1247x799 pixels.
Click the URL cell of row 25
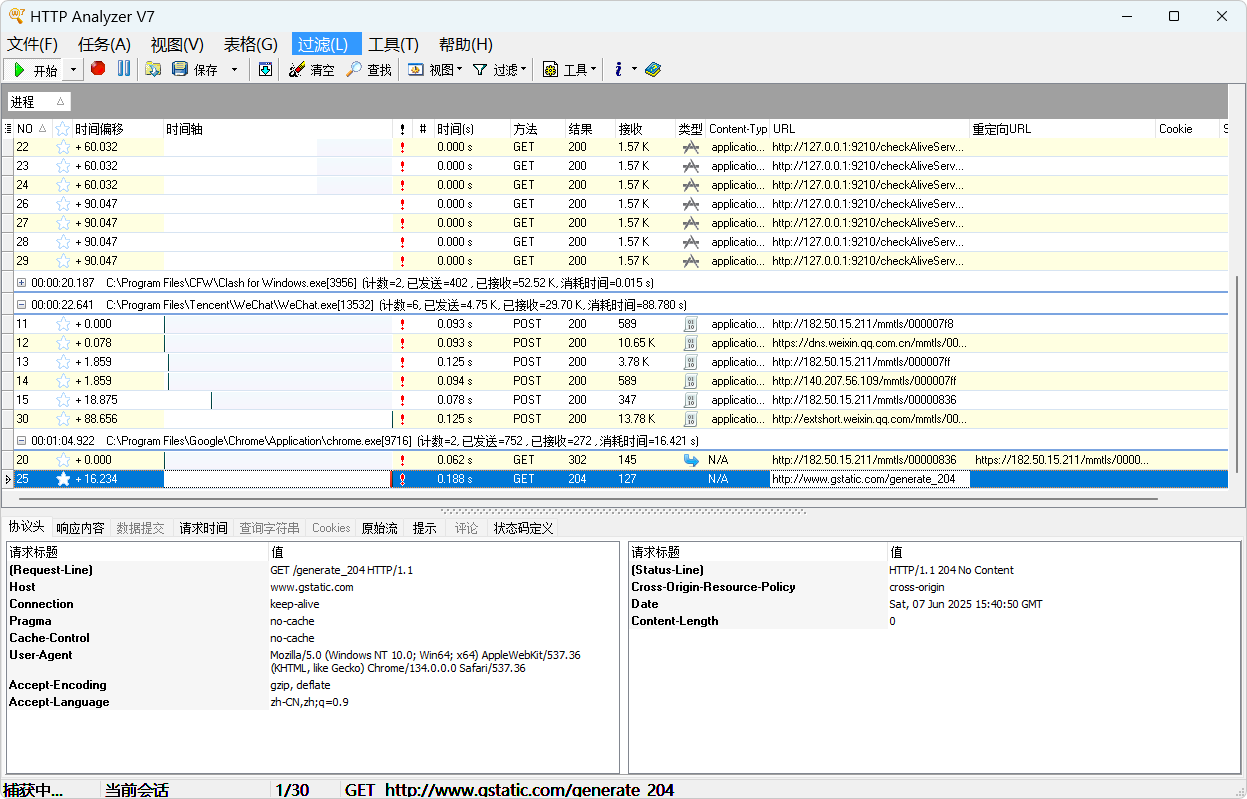[869, 479]
